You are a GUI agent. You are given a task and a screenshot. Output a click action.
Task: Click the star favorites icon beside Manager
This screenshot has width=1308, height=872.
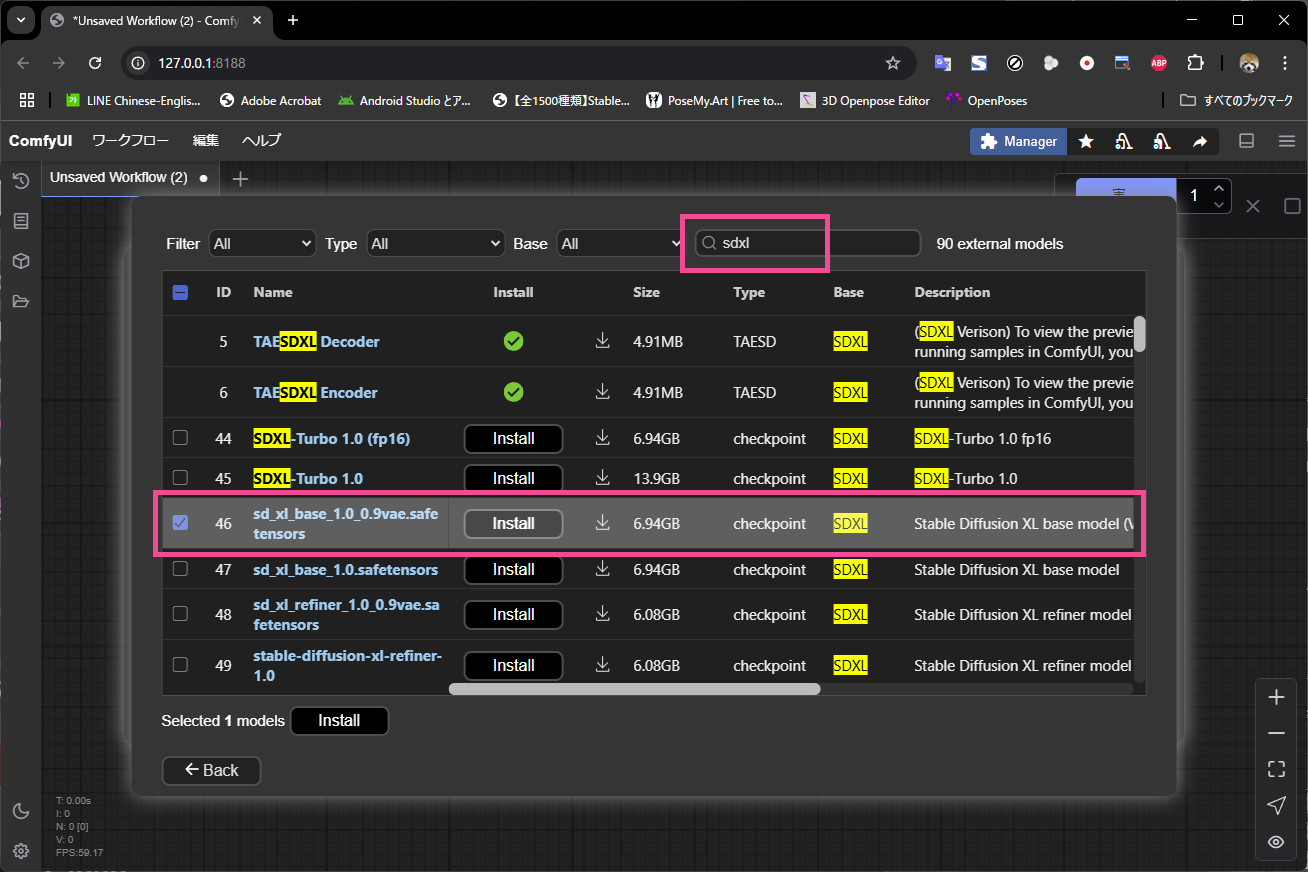[x=1086, y=142]
